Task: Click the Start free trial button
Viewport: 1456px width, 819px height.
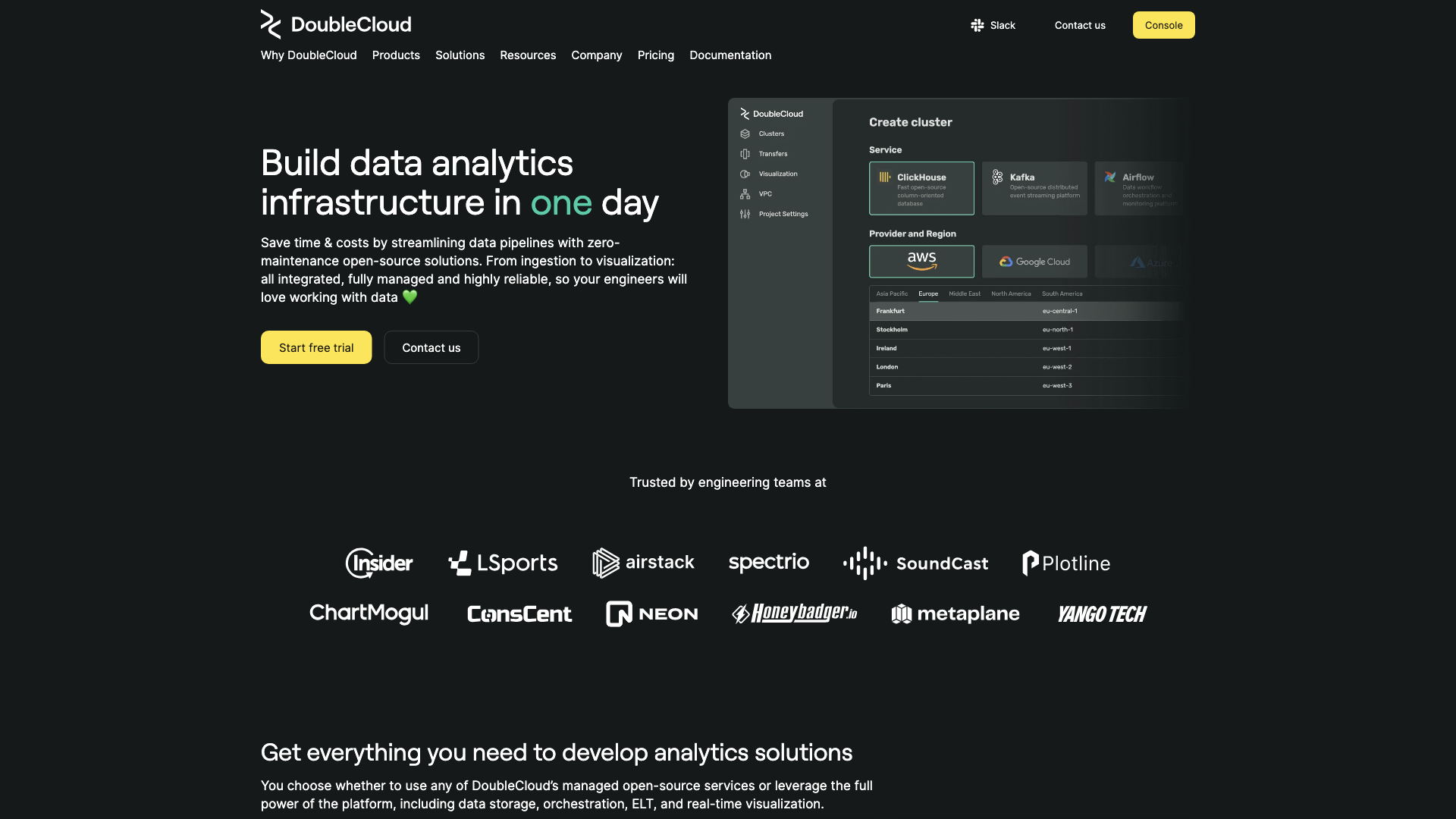Action: click(316, 347)
